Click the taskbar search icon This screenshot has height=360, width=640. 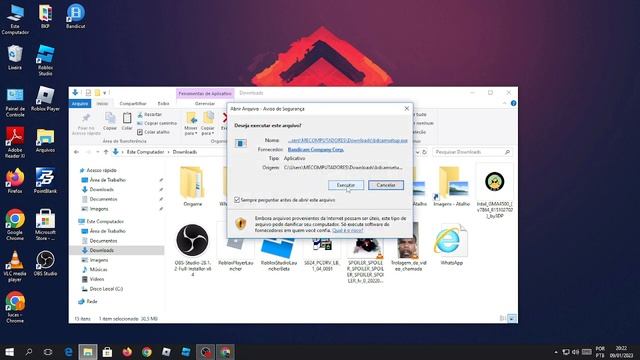pos(29,352)
